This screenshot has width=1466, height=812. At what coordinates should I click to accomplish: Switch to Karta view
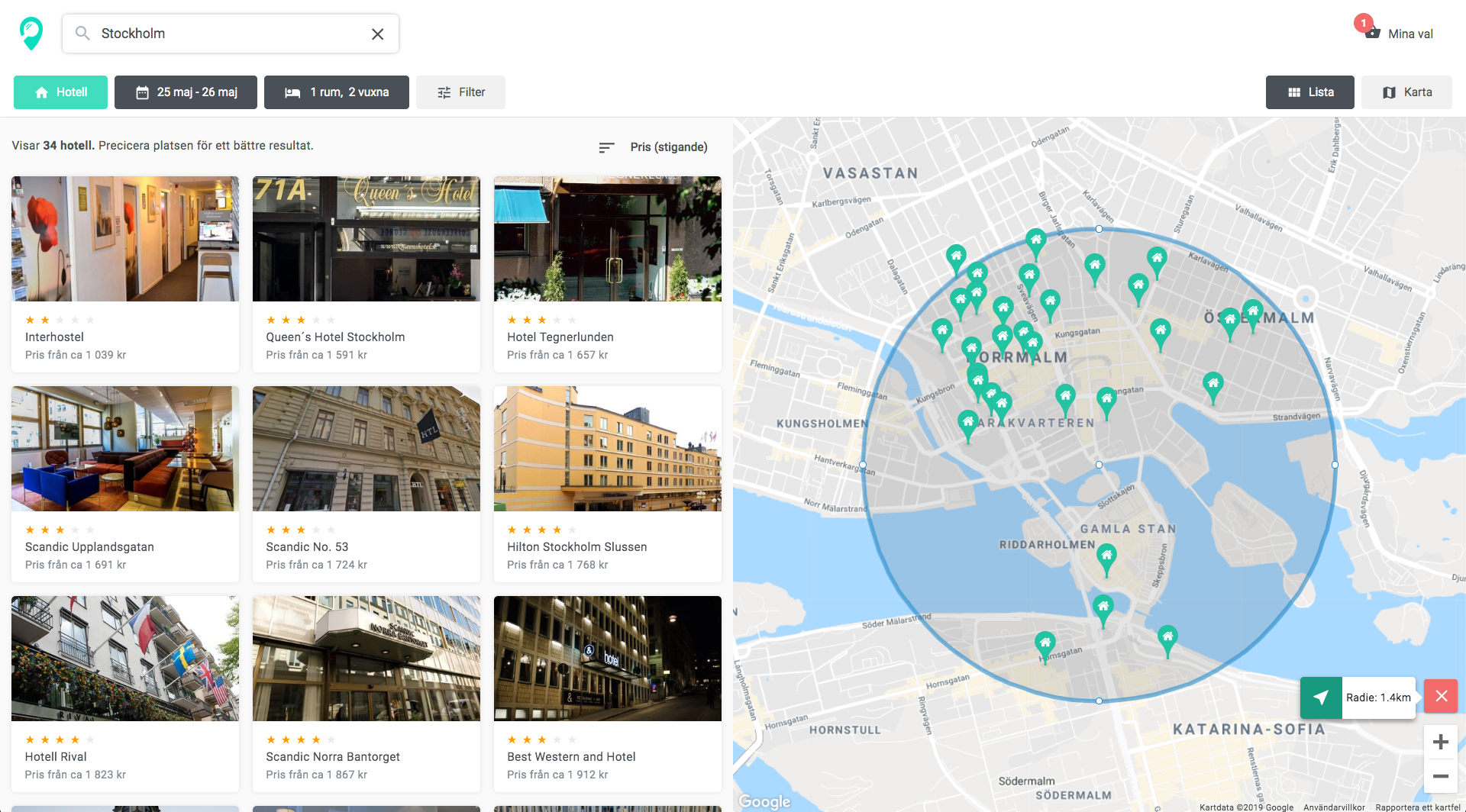pos(1406,92)
